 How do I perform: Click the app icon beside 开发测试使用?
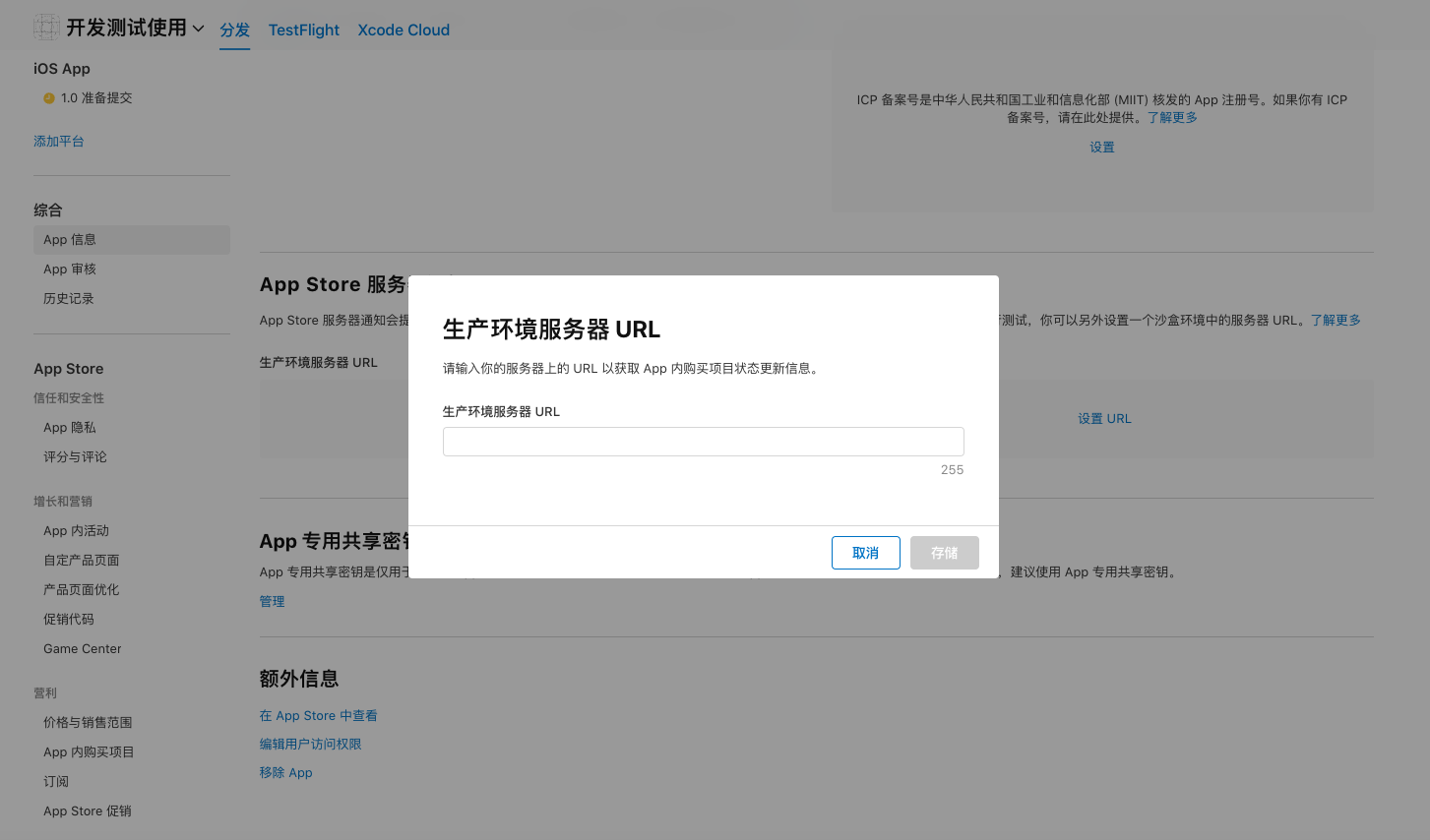[x=46, y=28]
